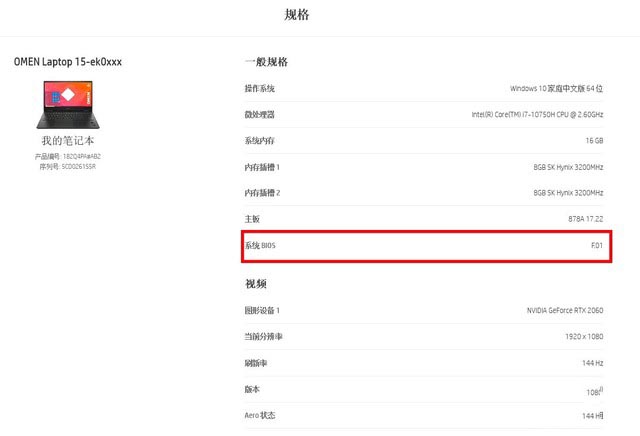This screenshot has height=436, width=640.
Task: Click the '图形设备 1' row label
Action: tap(262, 311)
